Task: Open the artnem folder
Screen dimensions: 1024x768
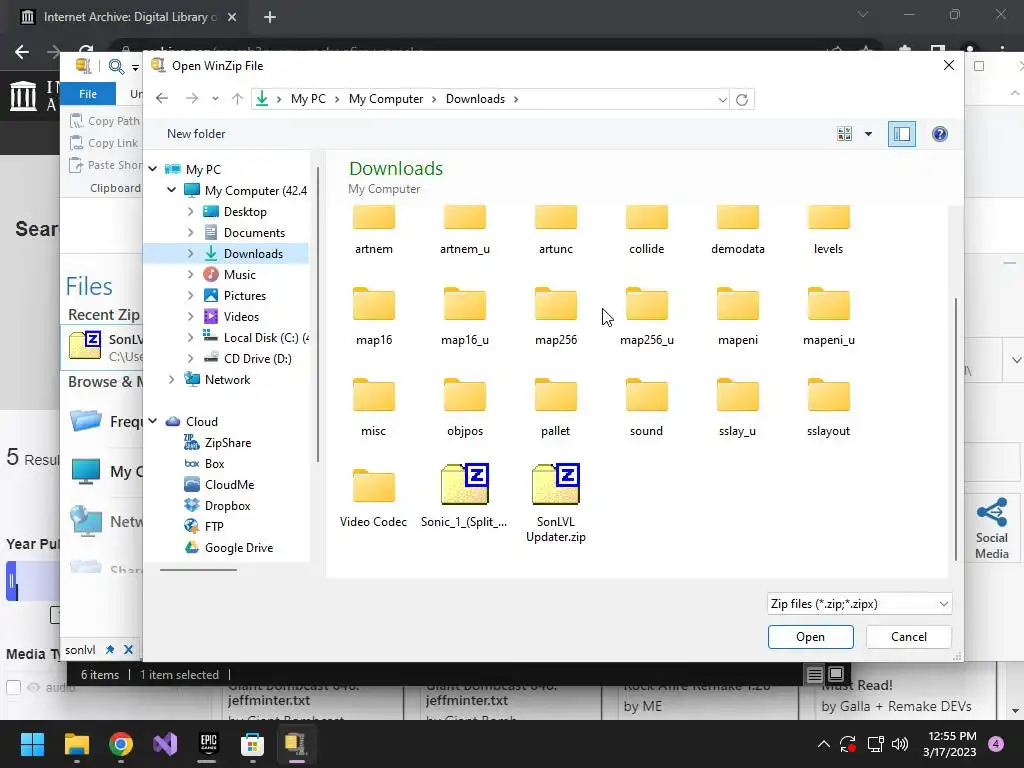Action: 374,230
